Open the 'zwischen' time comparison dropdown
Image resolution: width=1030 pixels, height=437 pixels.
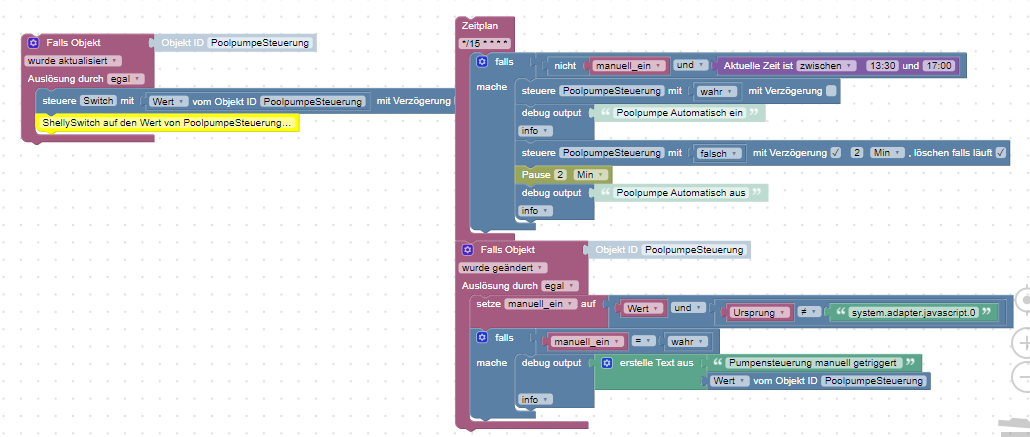[826, 66]
